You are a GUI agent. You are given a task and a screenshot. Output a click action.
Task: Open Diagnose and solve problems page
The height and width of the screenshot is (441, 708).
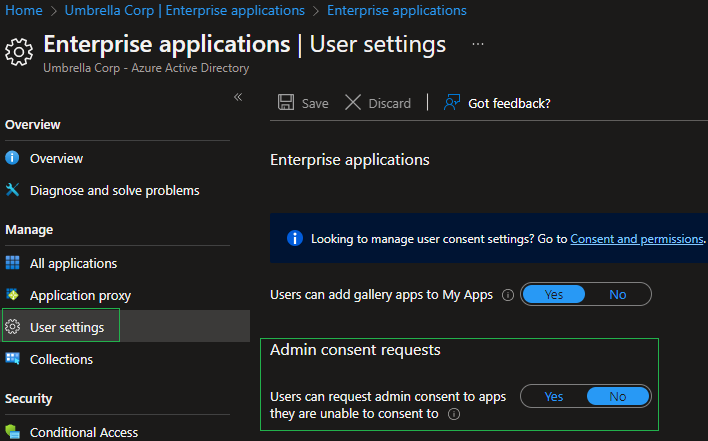[x=115, y=190]
